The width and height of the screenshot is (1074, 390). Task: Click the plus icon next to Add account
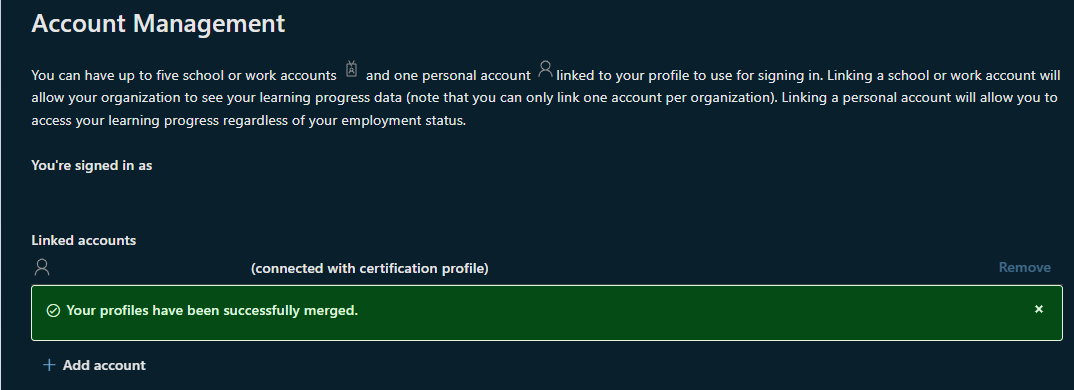(49, 365)
